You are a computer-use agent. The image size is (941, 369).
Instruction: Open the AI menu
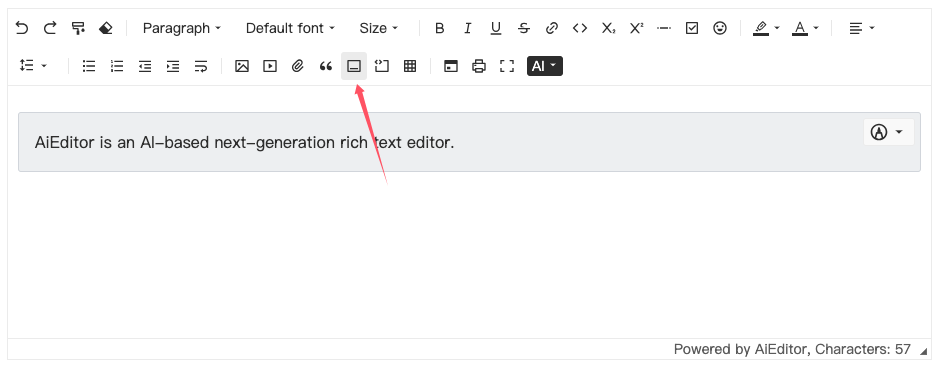[x=544, y=66]
